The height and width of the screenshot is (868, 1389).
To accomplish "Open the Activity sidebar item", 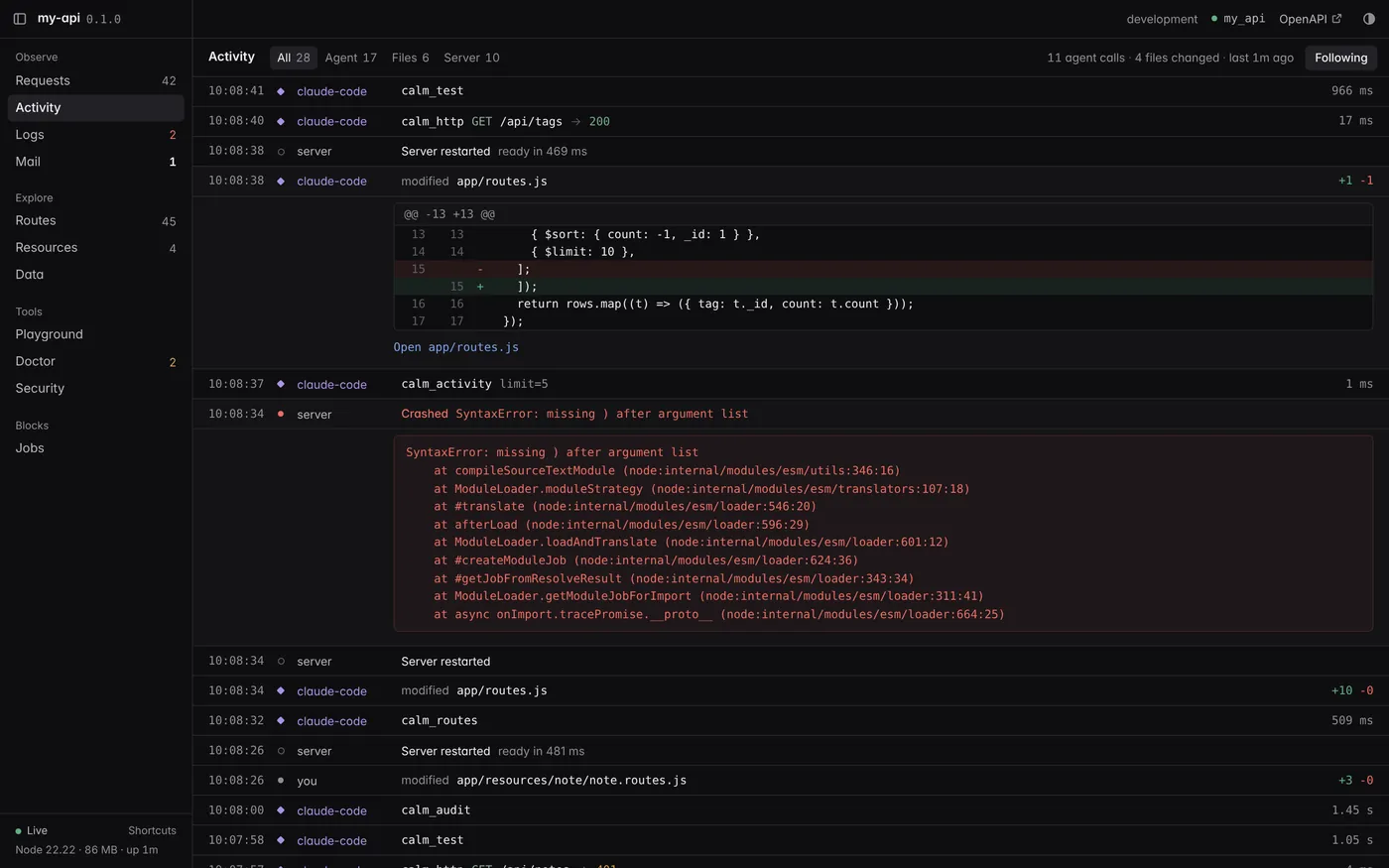I will click(x=95, y=107).
